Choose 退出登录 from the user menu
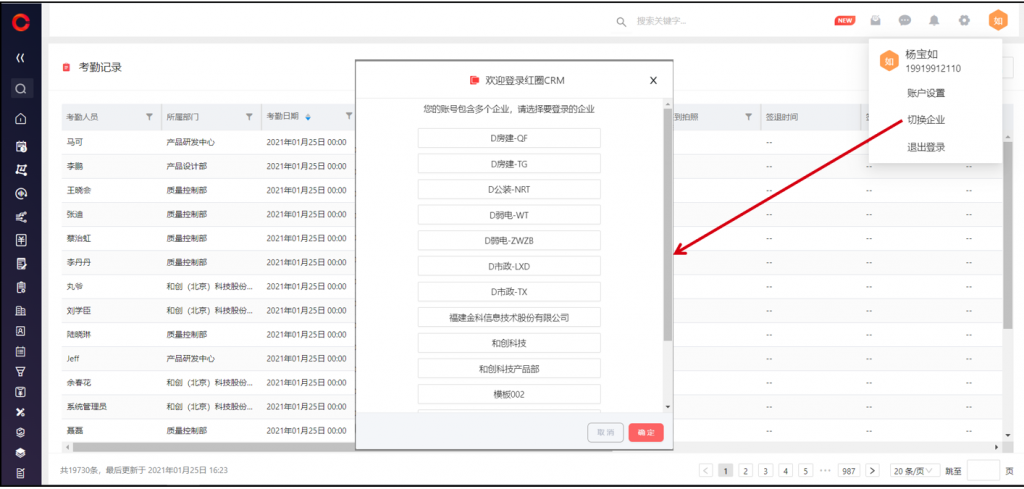This screenshot has height=489, width=1024. 926,147
